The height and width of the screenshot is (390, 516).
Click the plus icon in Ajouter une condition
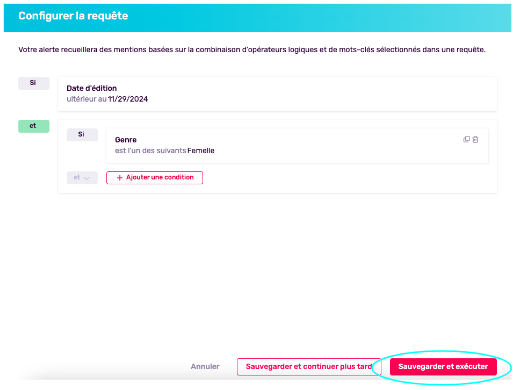tap(120, 178)
